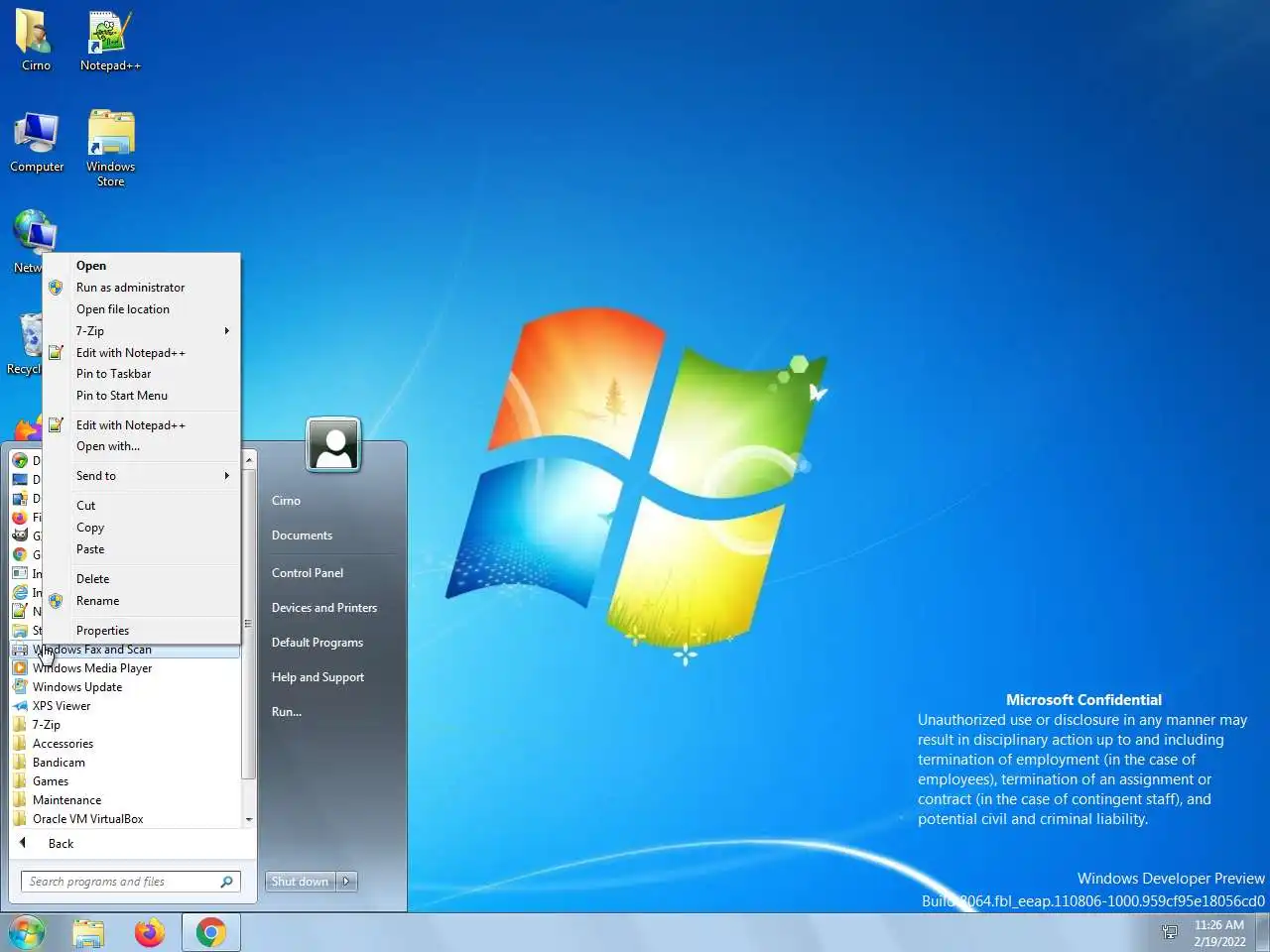The image size is (1270, 952).
Task: Click the taskbar clock showing 11:26 AM
Action: click(1219, 932)
